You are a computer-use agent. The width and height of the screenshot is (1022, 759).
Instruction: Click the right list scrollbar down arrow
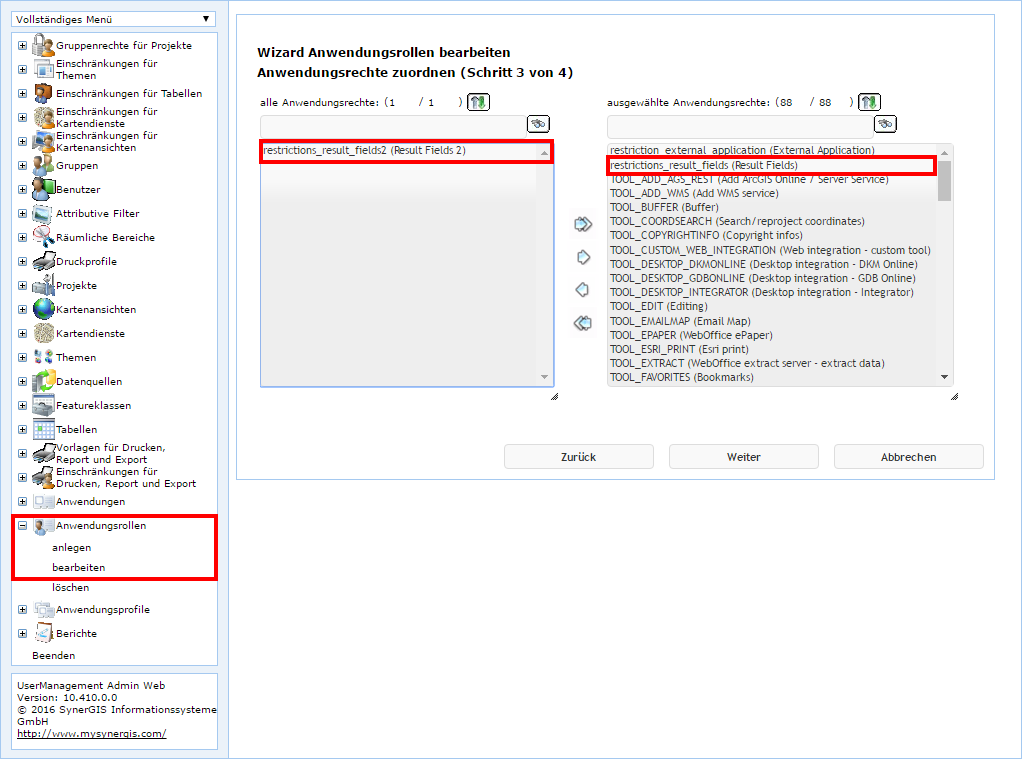(944, 377)
